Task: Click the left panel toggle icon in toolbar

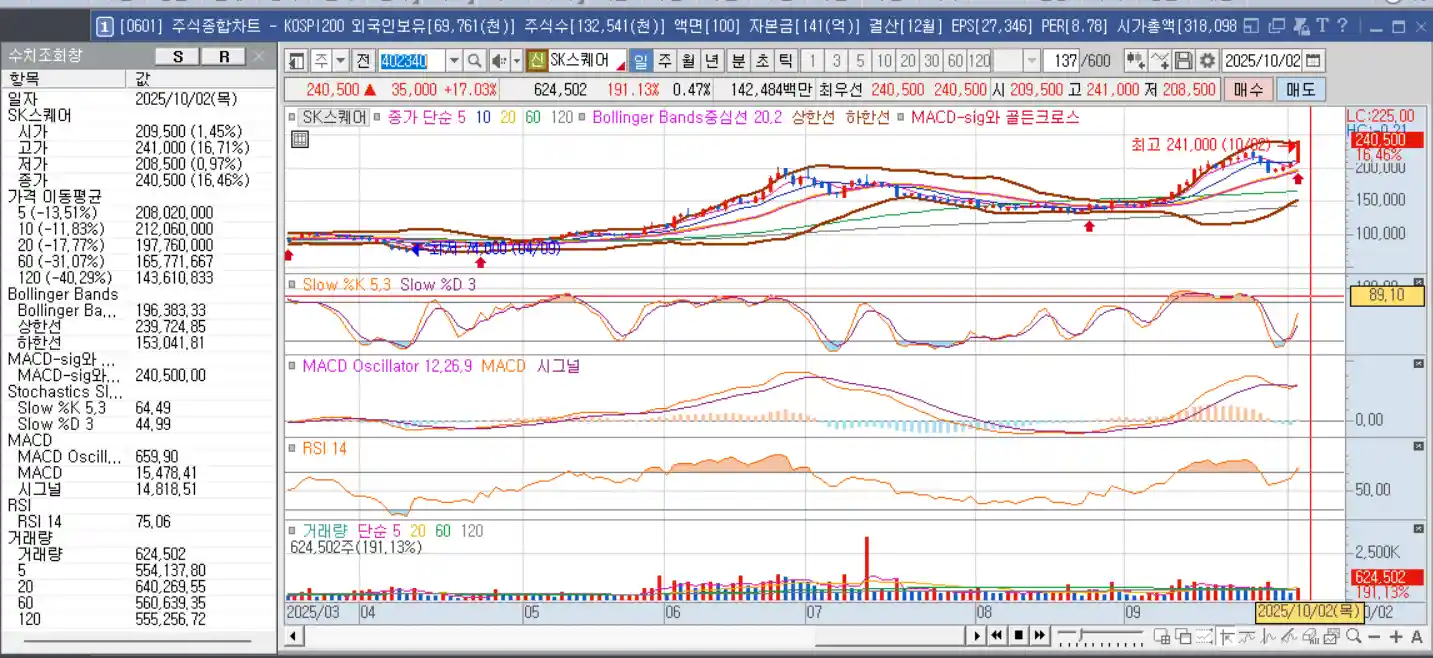Action: pyautogui.click(x=297, y=61)
